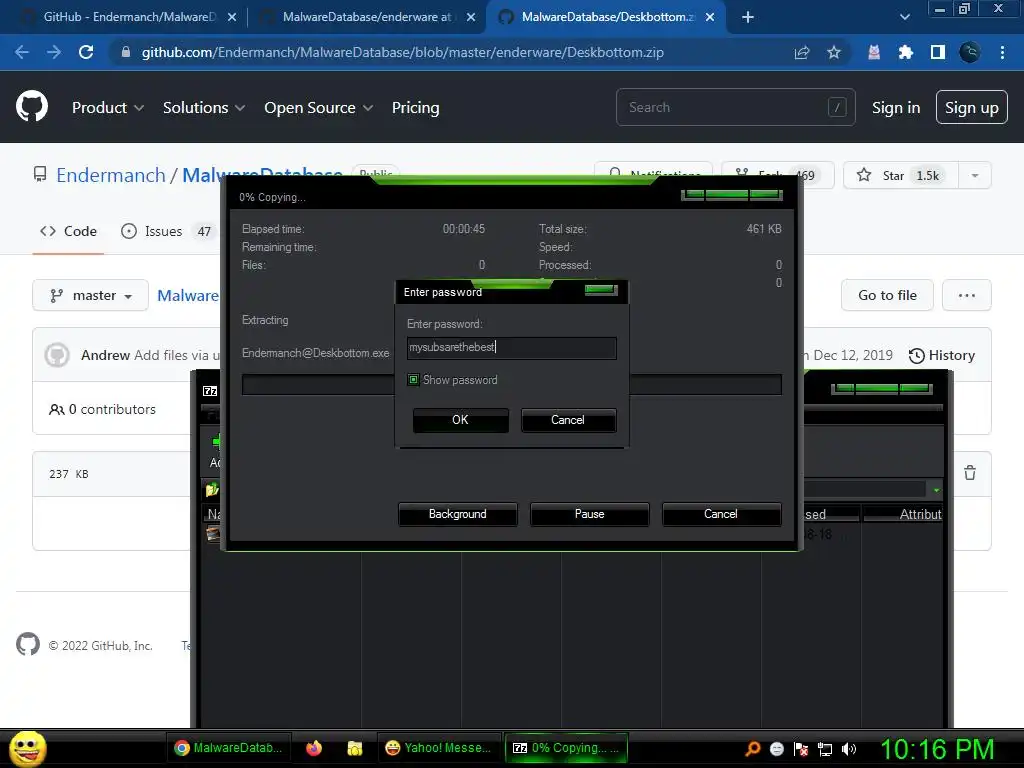1024x768 pixels.
Task: Switch to MalwareDatabase/enderware tab
Action: point(366,17)
